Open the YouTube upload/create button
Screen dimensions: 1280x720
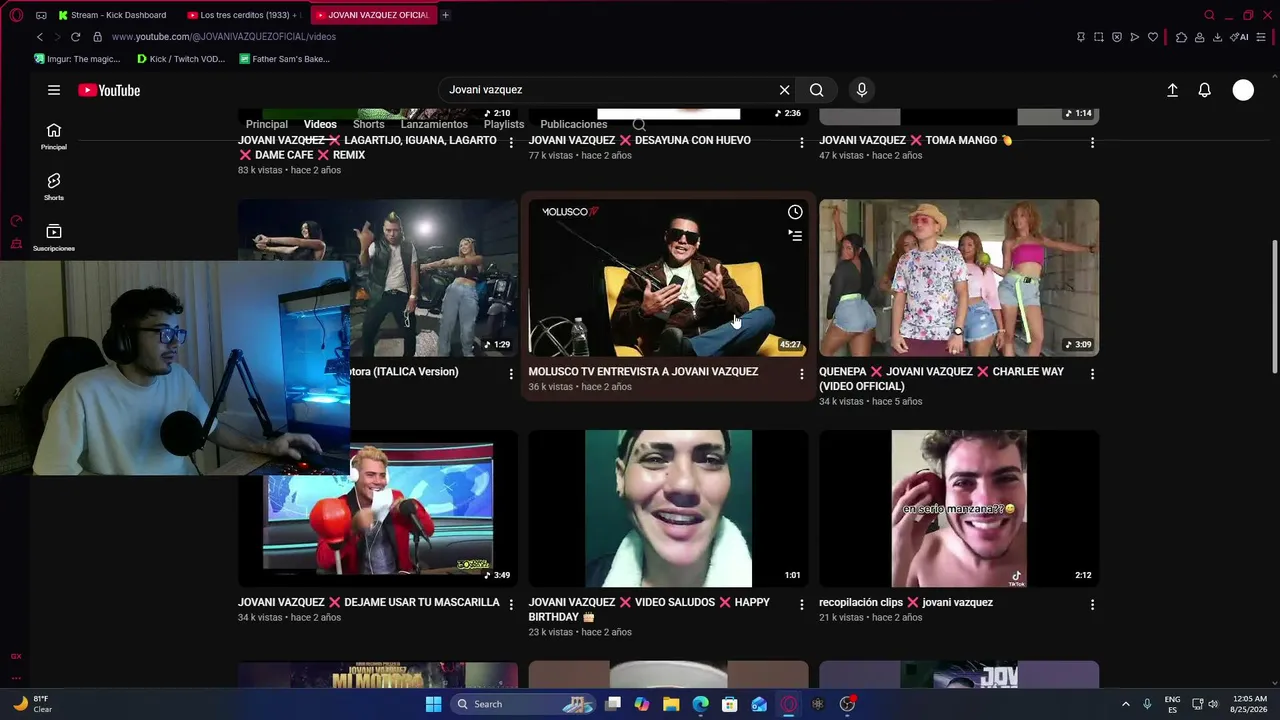(x=1172, y=90)
